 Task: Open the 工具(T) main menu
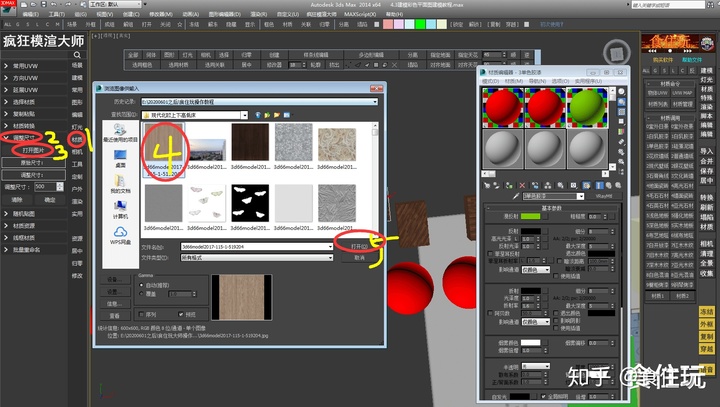(x=56, y=14)
